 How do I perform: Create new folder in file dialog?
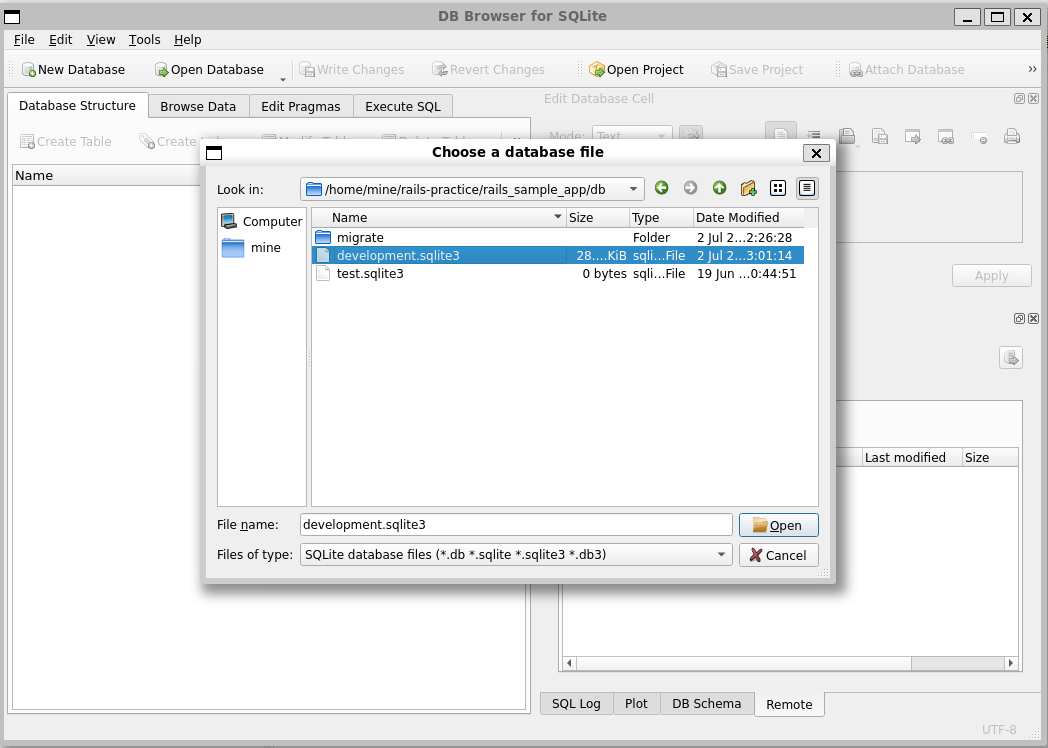click(749, 189)
